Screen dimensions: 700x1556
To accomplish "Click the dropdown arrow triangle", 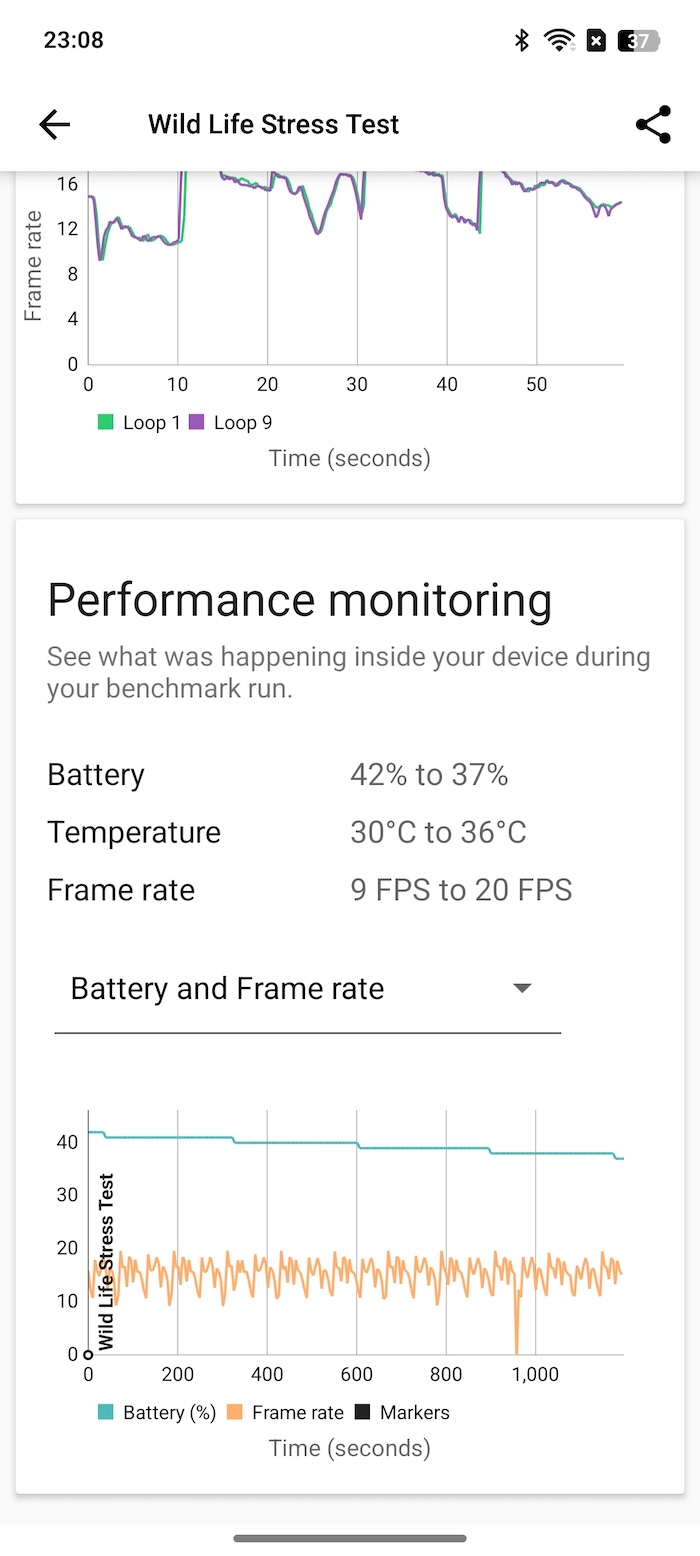I will 521,989.
